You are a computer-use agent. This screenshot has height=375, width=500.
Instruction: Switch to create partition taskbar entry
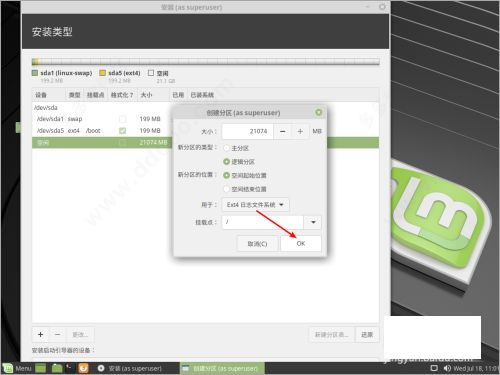pos(222,368)
